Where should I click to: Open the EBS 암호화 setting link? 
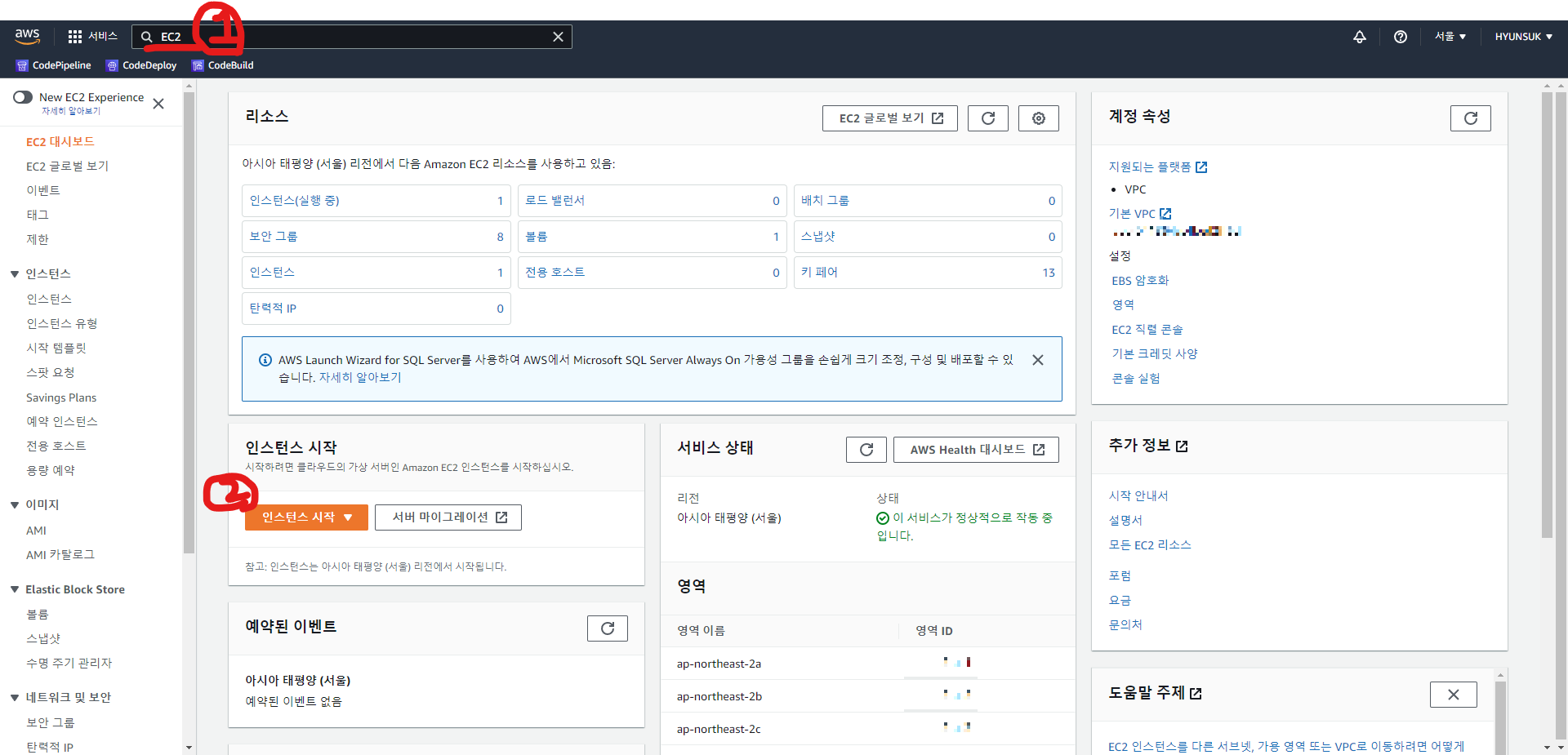point(1140,281)
